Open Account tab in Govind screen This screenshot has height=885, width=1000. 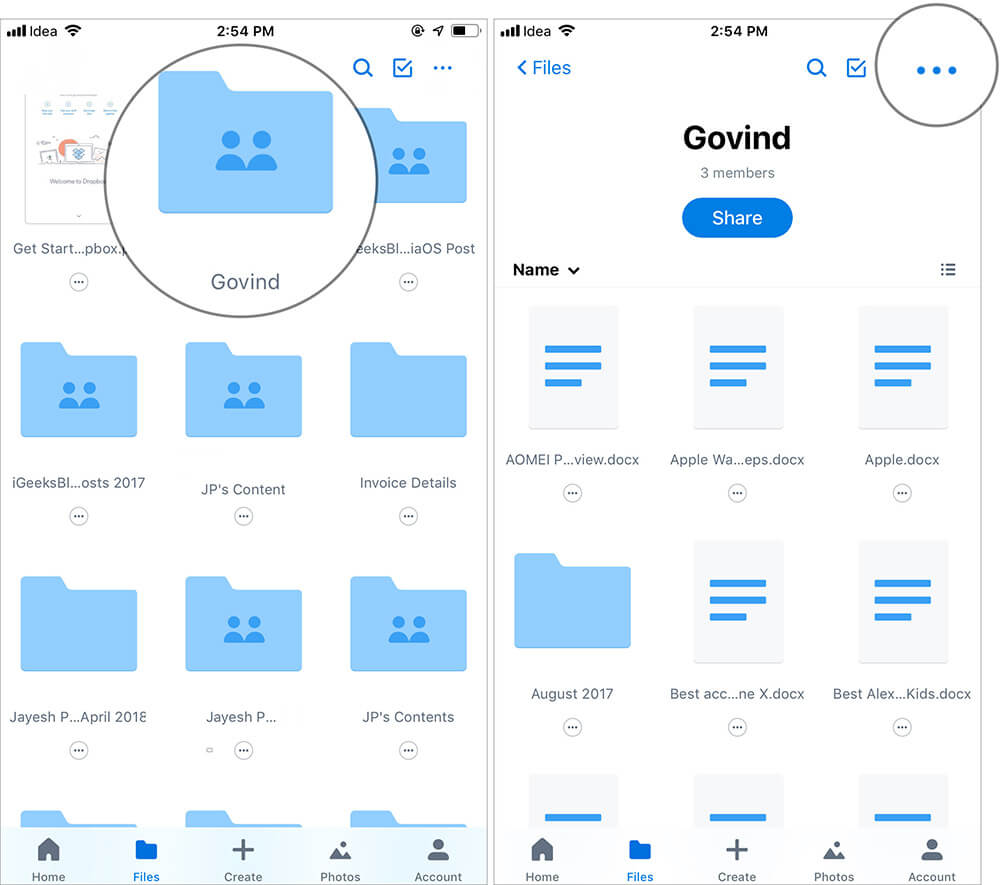coord(932,859)
